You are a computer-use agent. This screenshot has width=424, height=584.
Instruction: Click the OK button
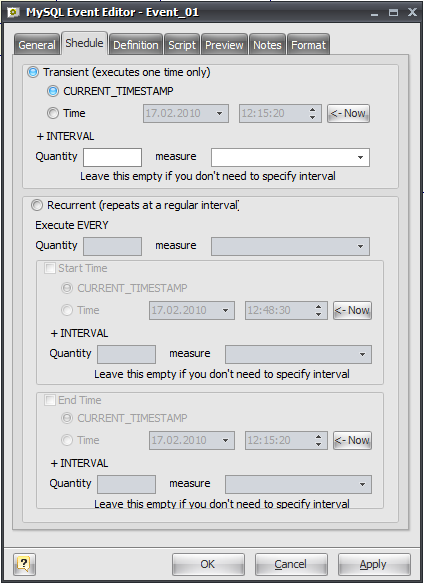pos(208,564)
